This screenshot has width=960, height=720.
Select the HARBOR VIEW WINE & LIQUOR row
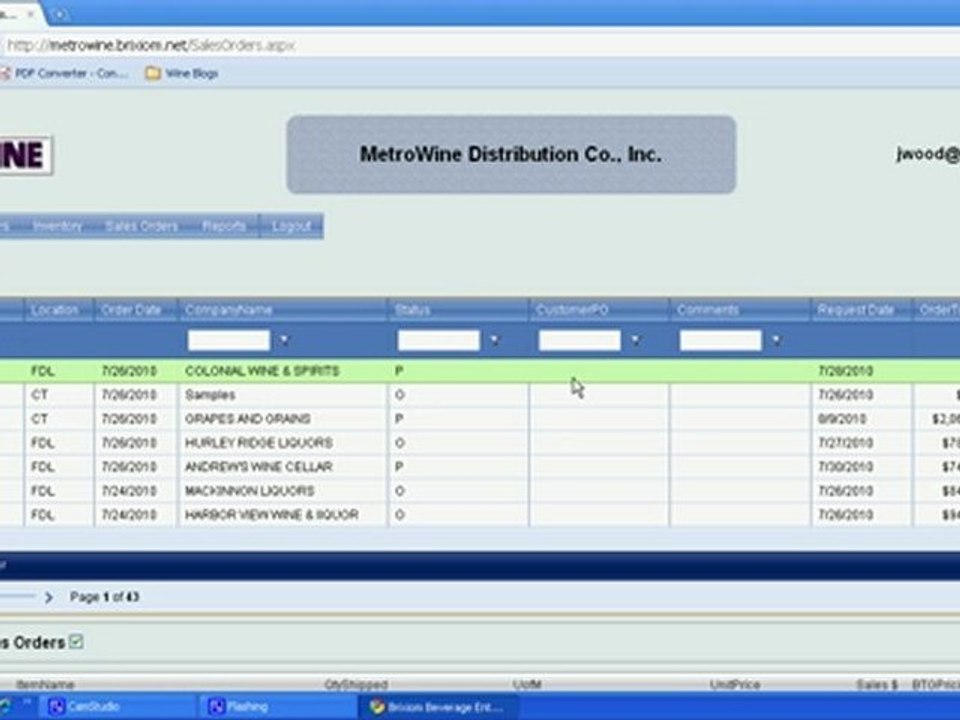point(480,515)
